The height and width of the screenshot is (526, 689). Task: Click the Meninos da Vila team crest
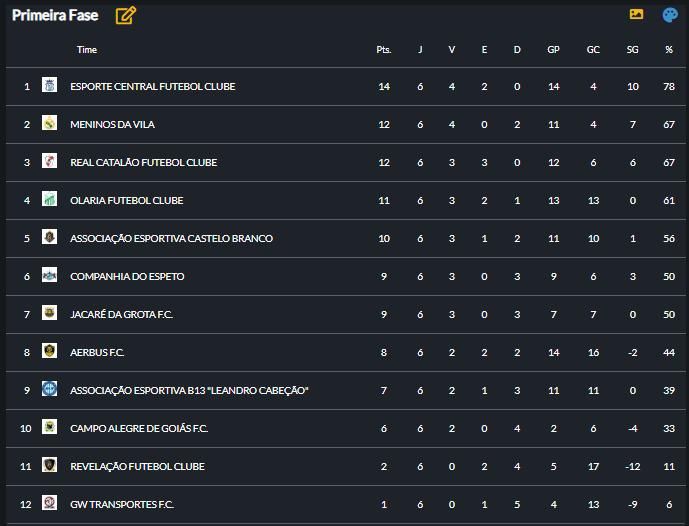tap(49, 124)
